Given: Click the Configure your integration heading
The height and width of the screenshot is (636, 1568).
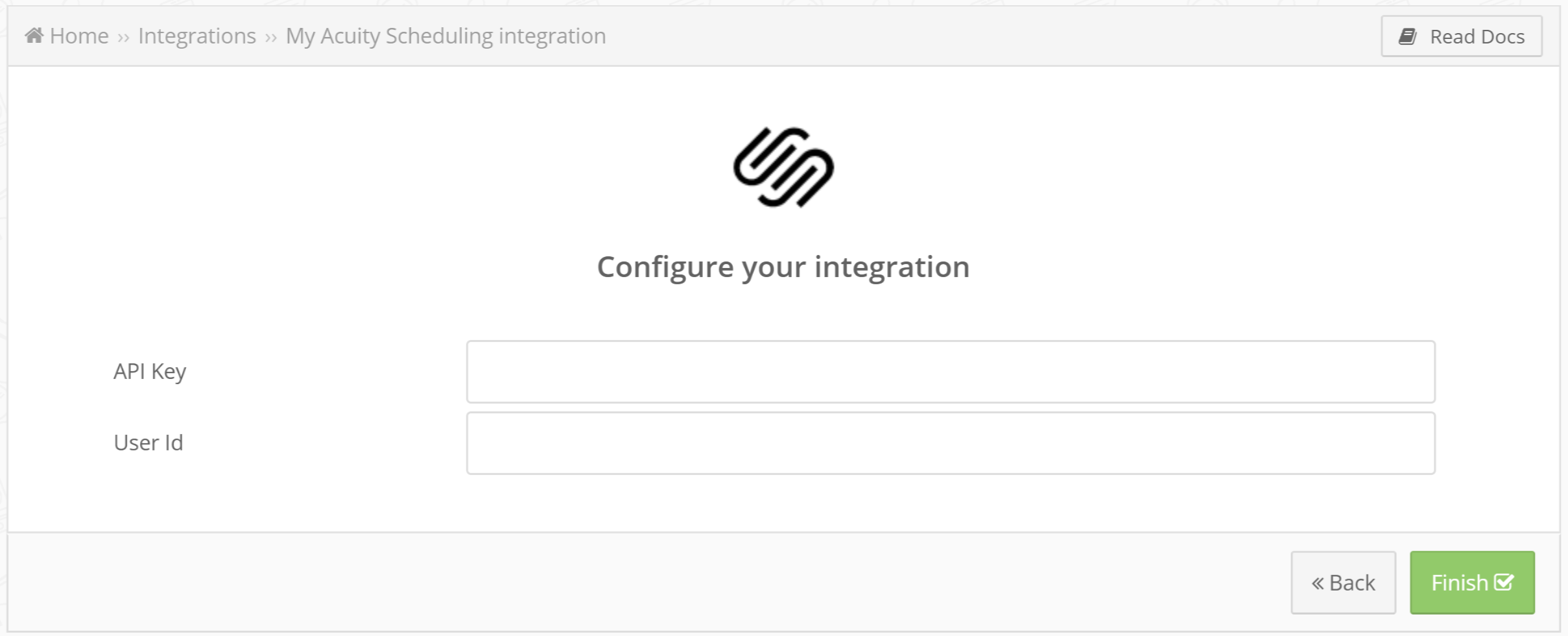Looking at the screenshot, I should tap(783, 267).
